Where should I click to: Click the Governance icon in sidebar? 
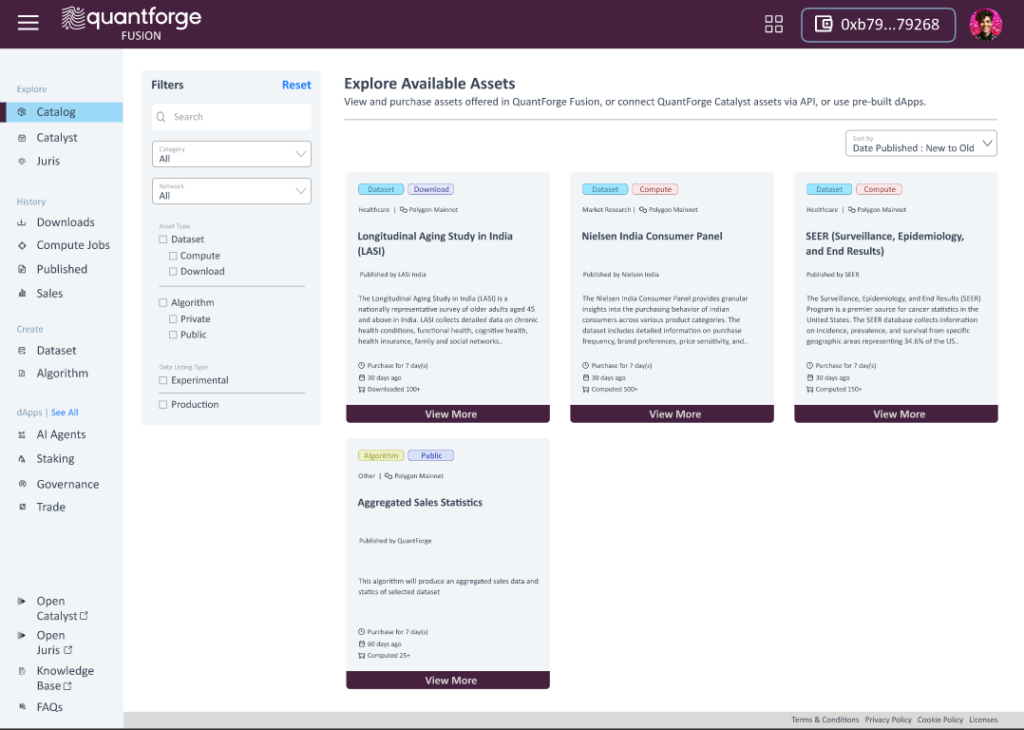(22, 484)
